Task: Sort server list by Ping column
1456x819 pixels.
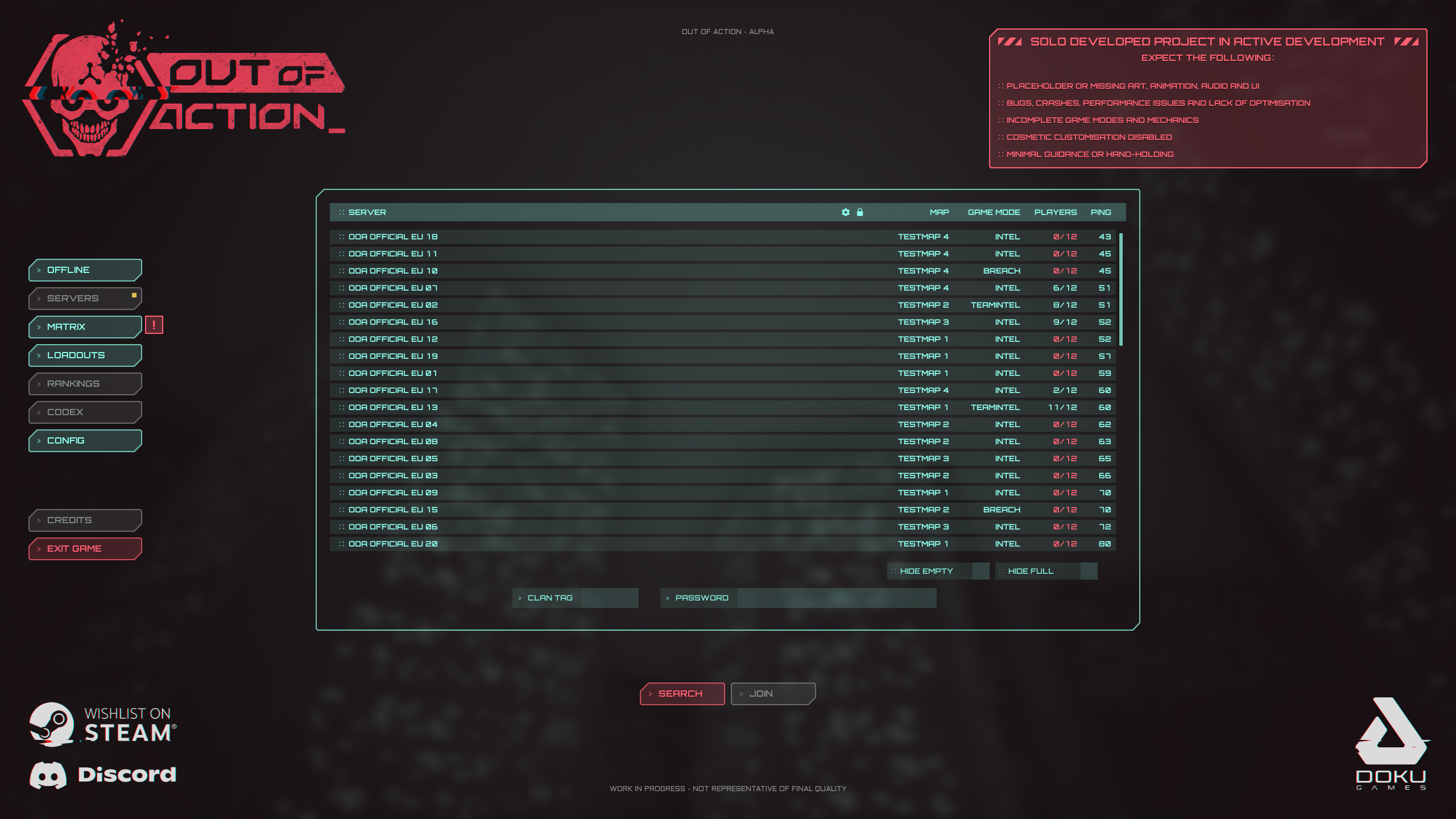Action: pyautogui.click(x=1101, y=212)
